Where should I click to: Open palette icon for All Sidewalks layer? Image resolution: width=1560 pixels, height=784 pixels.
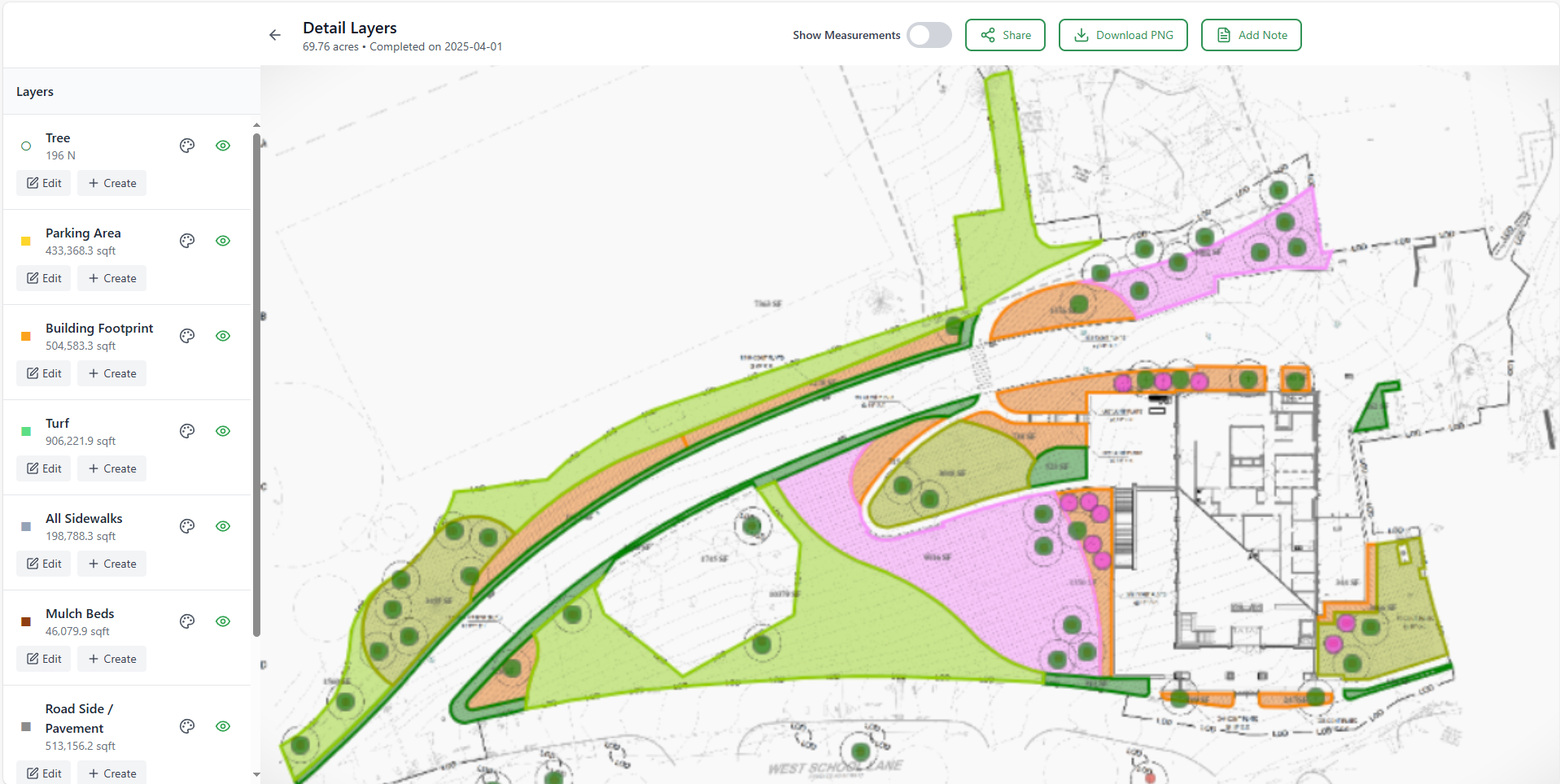pos(187,526)
